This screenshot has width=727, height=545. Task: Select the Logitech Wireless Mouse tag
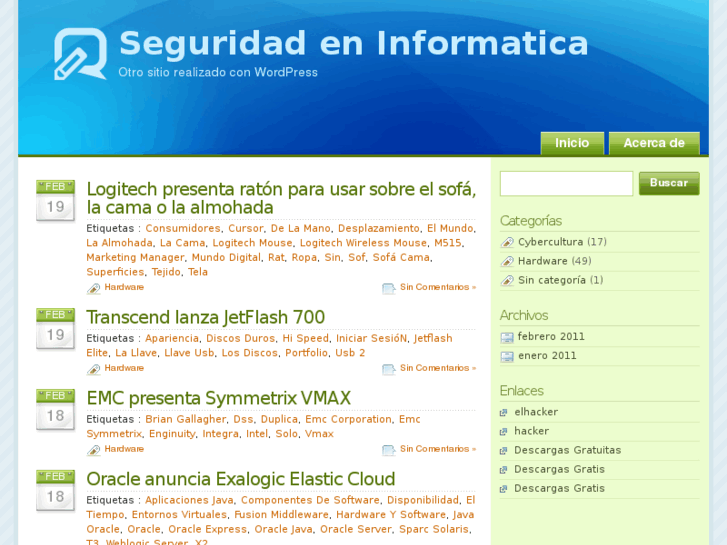pos(363,243)
